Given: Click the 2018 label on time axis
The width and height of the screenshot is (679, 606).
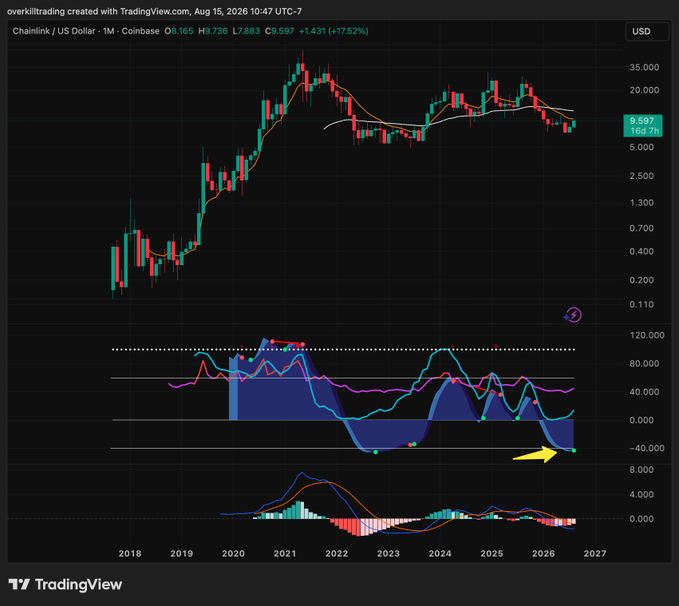Looking at the screenshot, I should (130, 553).
